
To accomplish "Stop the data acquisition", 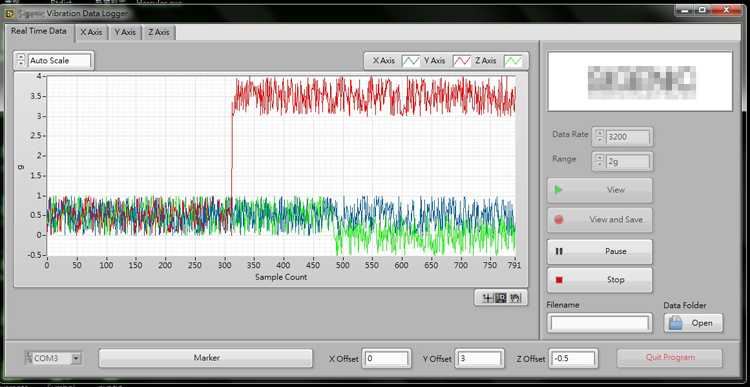I will (x=599, y=280).
